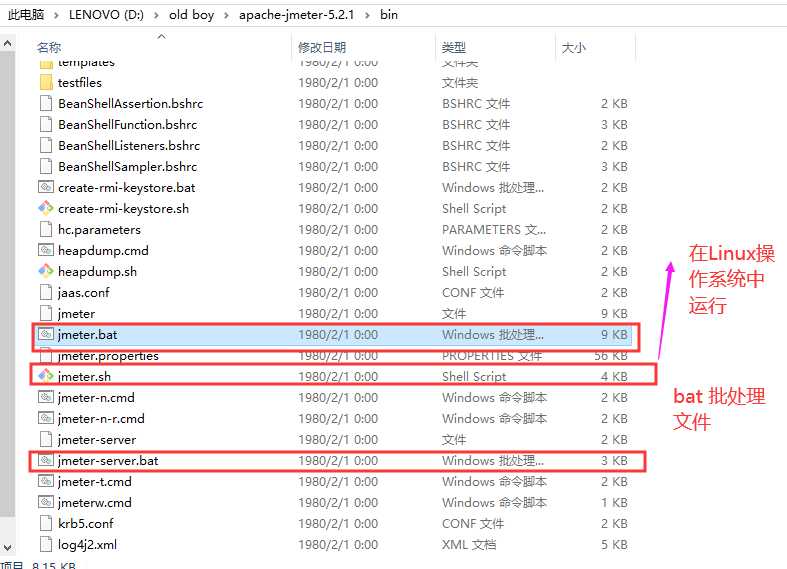Select the BeanShellSampler.bshrc file name
The height and width of the screenshot is (569, 787).
click(127, 167)
